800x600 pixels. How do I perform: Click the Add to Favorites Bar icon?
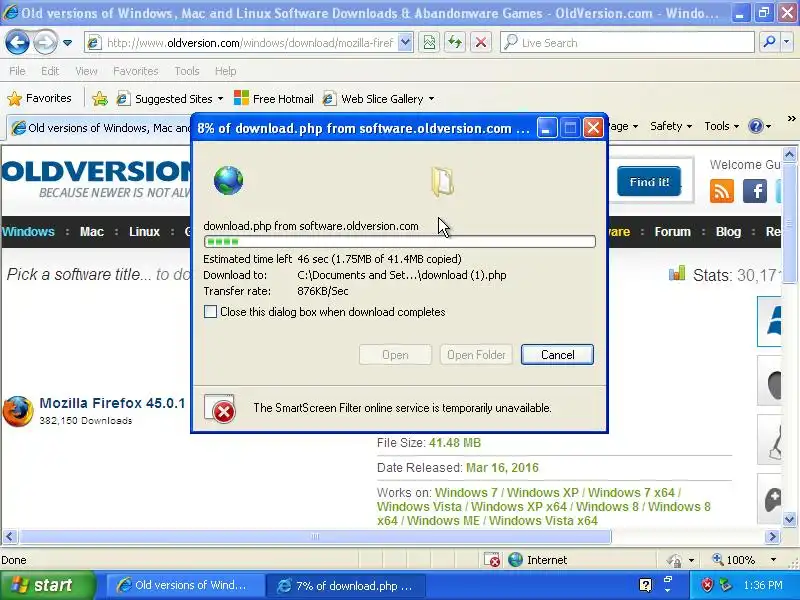pyautogui.click(x=100, y=98)
